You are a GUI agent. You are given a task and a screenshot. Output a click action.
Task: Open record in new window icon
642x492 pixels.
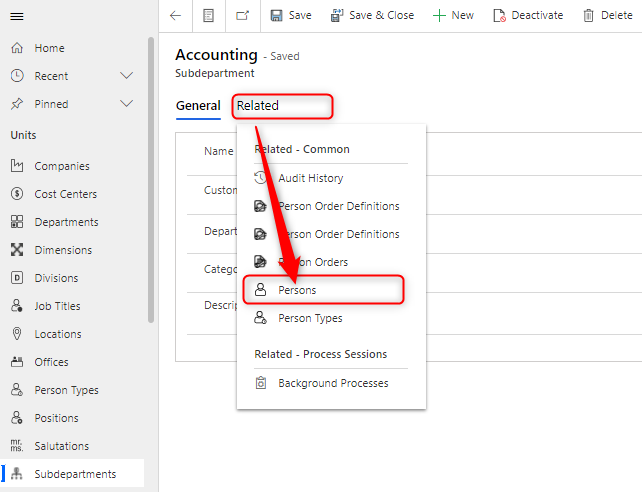242,16
